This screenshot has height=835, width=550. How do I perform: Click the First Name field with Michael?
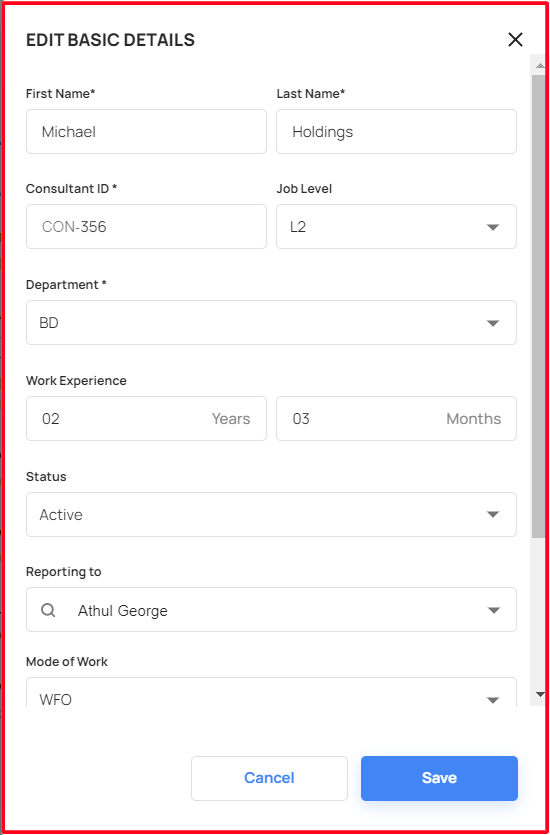tap(146, 132)
